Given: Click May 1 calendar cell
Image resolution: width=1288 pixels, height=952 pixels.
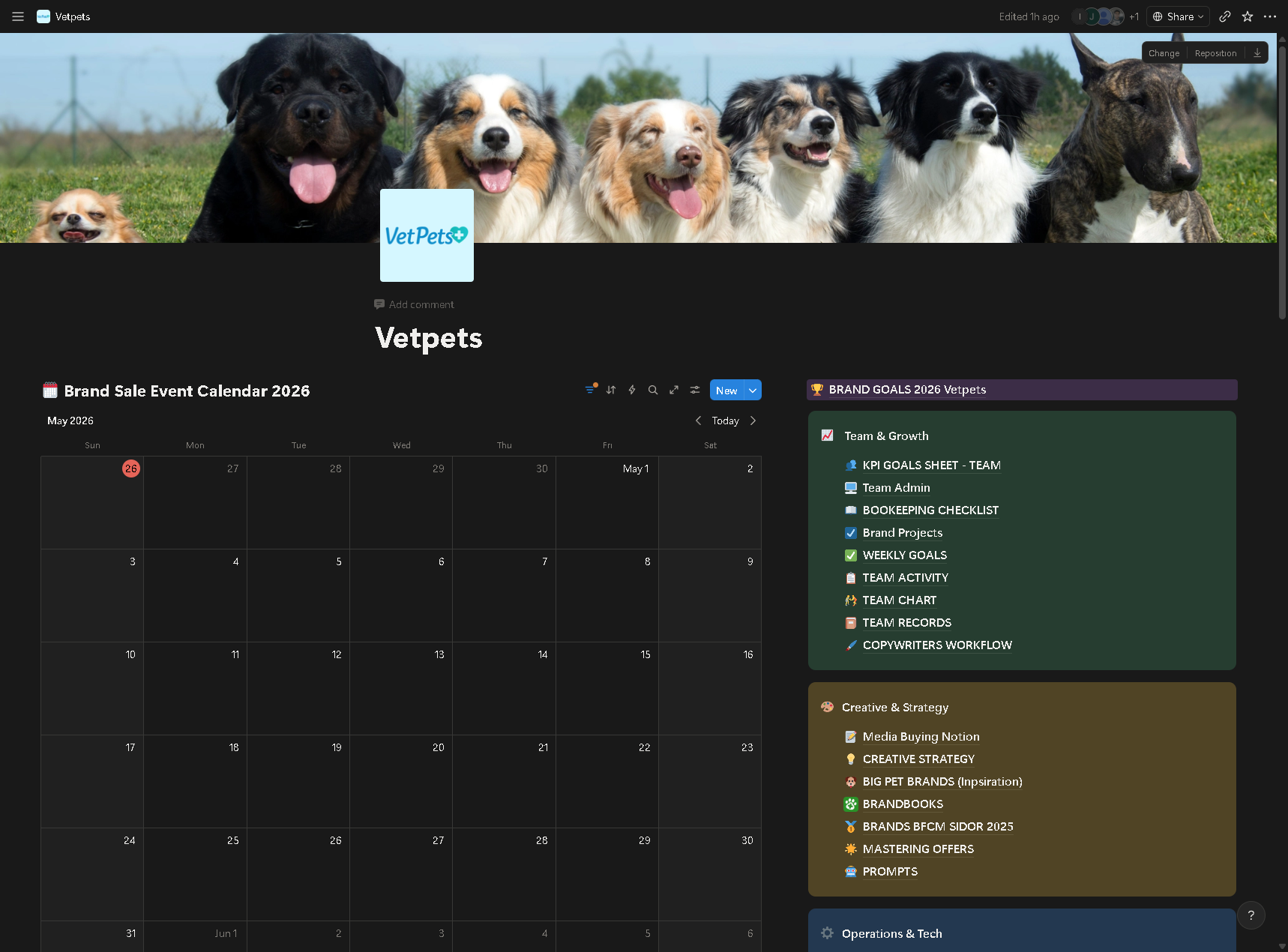Looking at the screenshot, I should [607, 502].
